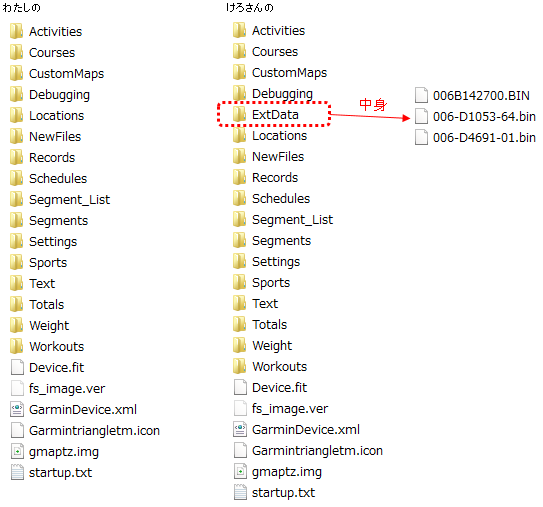Click GarminDevice.xml icon in left list

tap(17, 409)
